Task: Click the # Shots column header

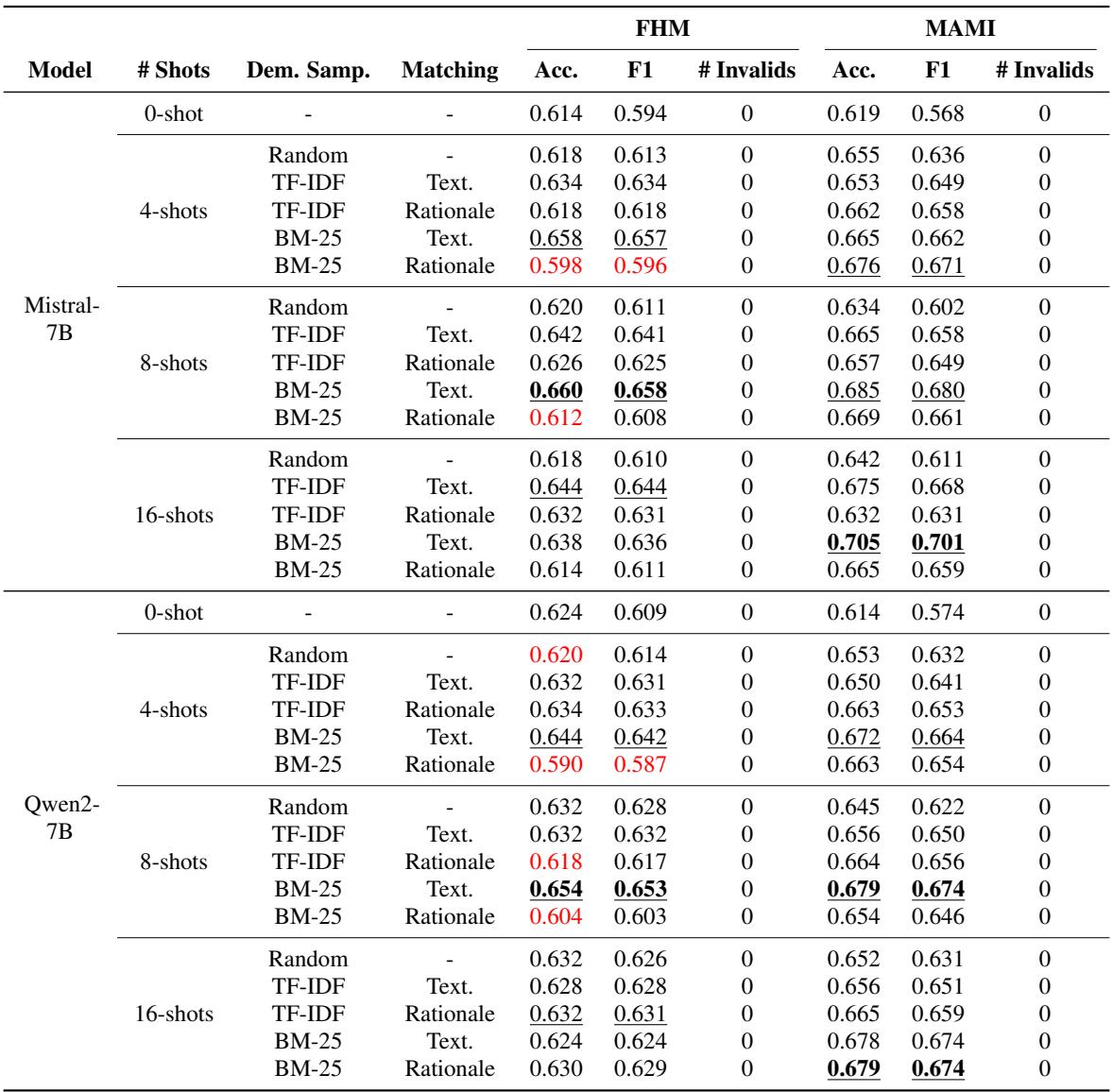Action: 173,70
